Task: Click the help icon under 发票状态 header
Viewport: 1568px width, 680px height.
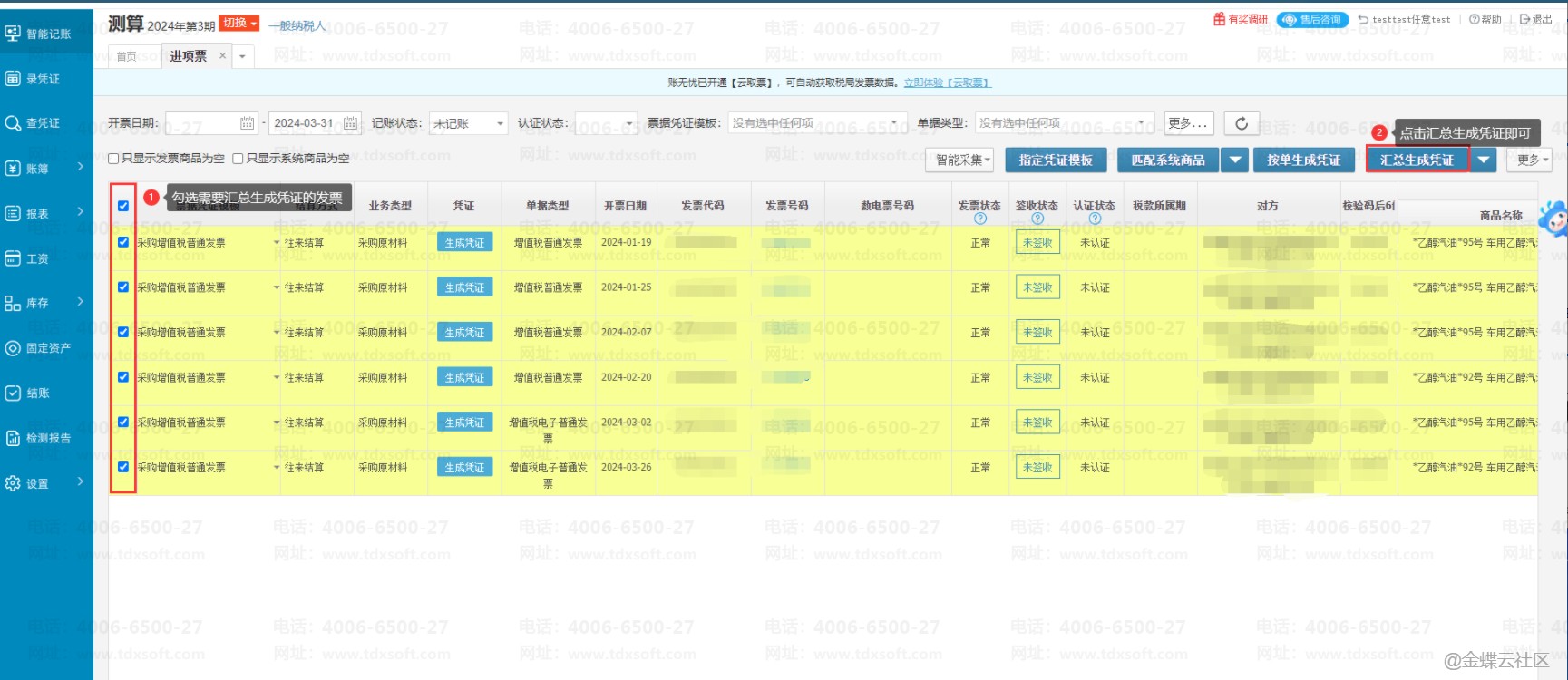Action: coord(979,219)
